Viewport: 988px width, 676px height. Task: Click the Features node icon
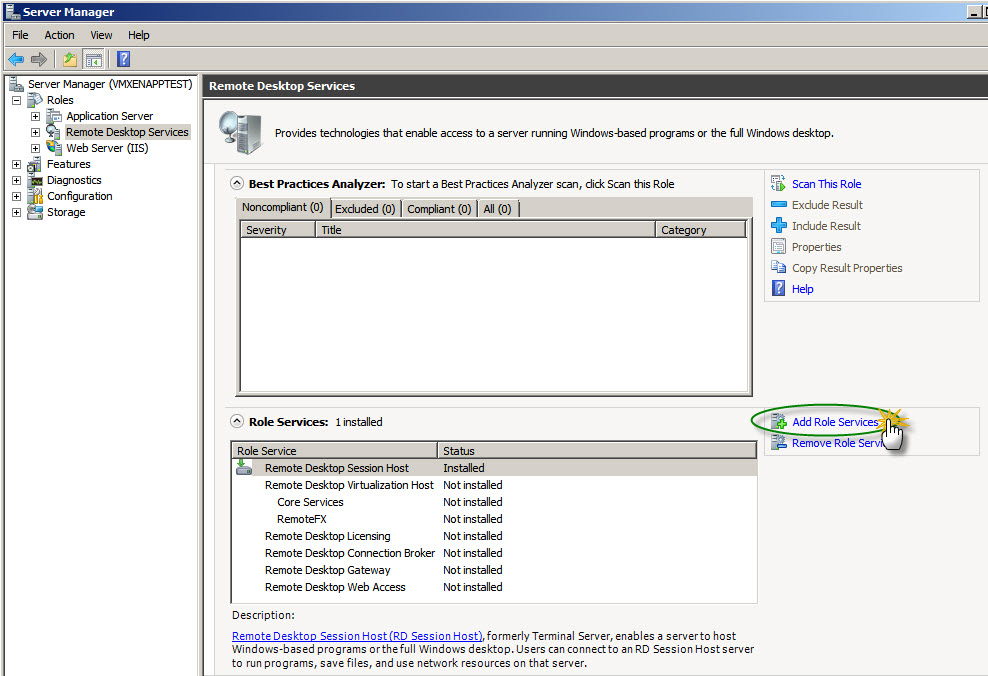coord(35,164)
